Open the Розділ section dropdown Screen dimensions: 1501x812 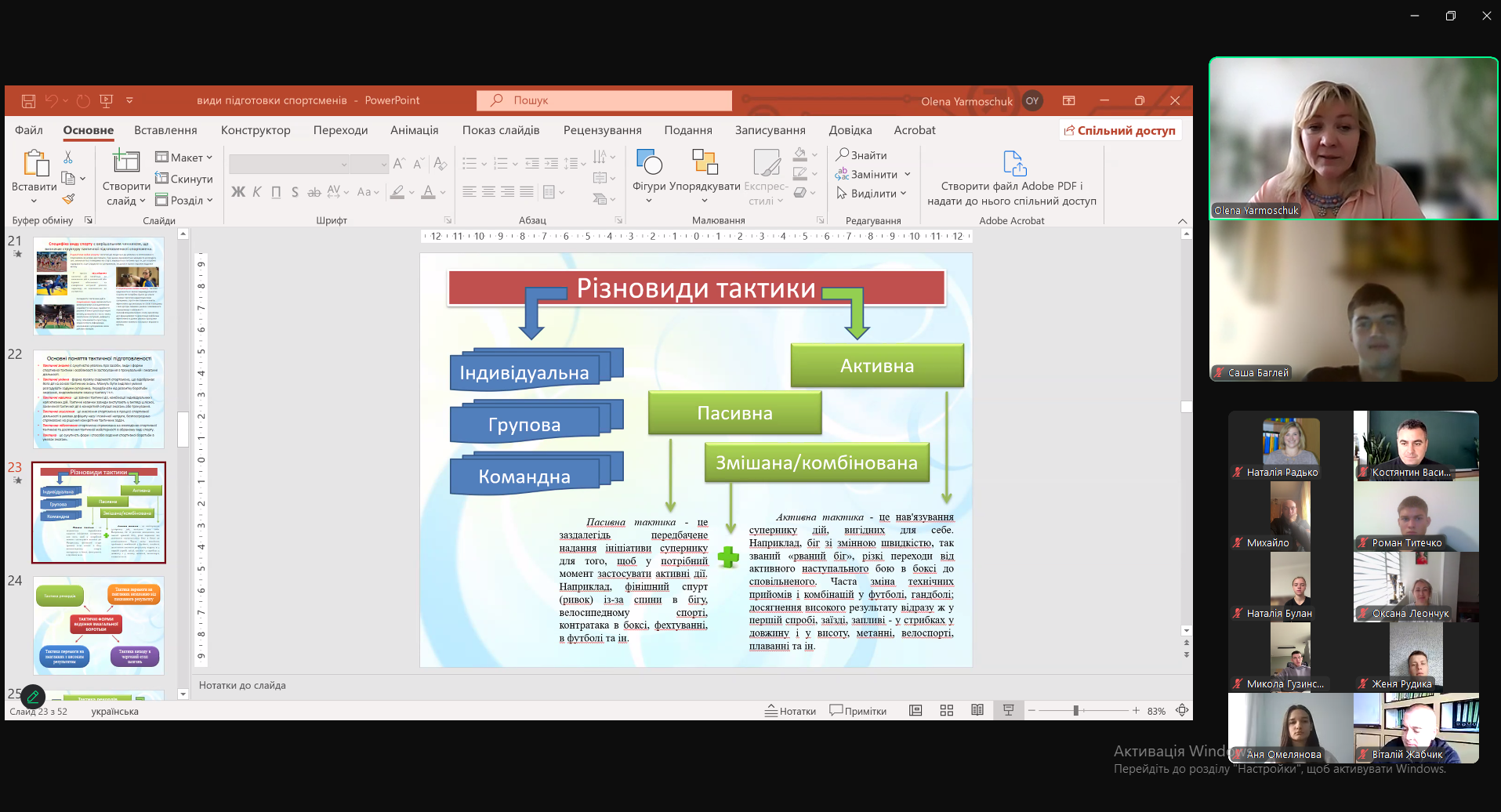pyautogui.click(x=184, y=200)
